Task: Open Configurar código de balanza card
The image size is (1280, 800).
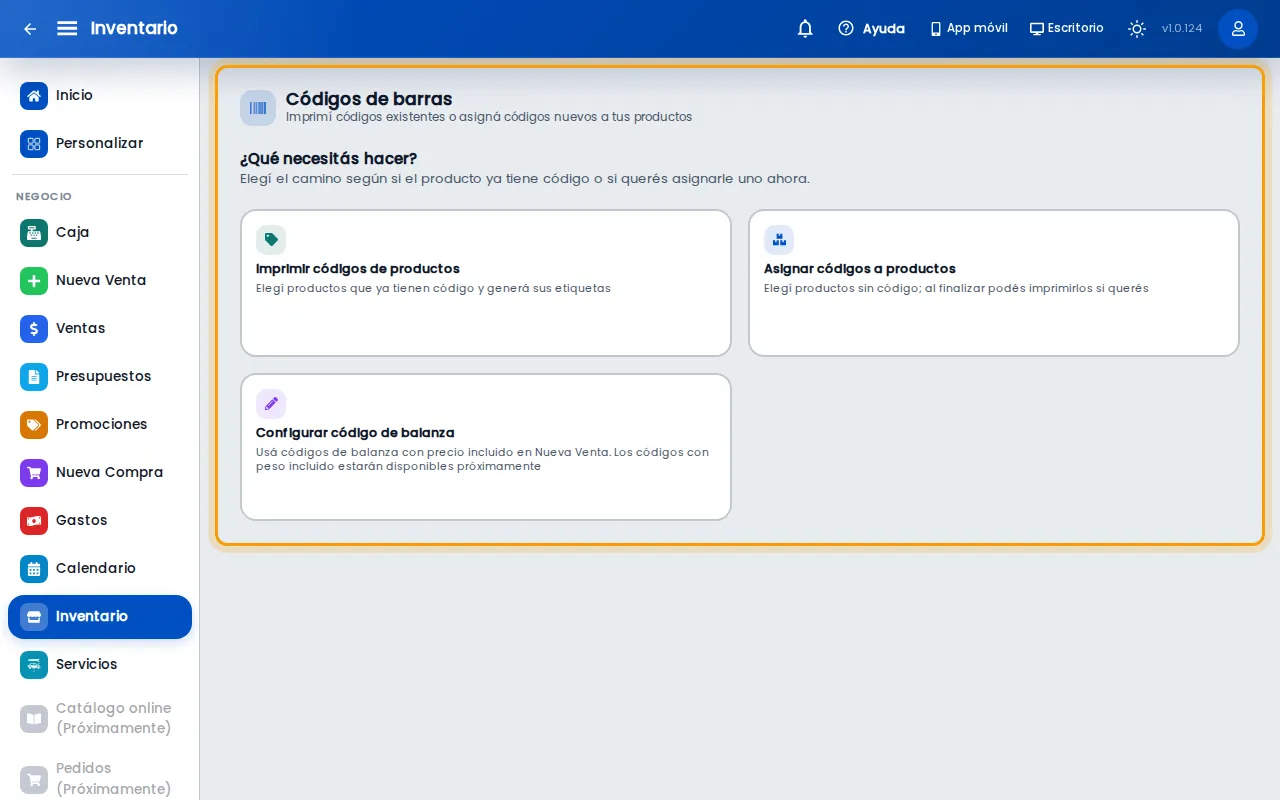Action: coord(486,447)
